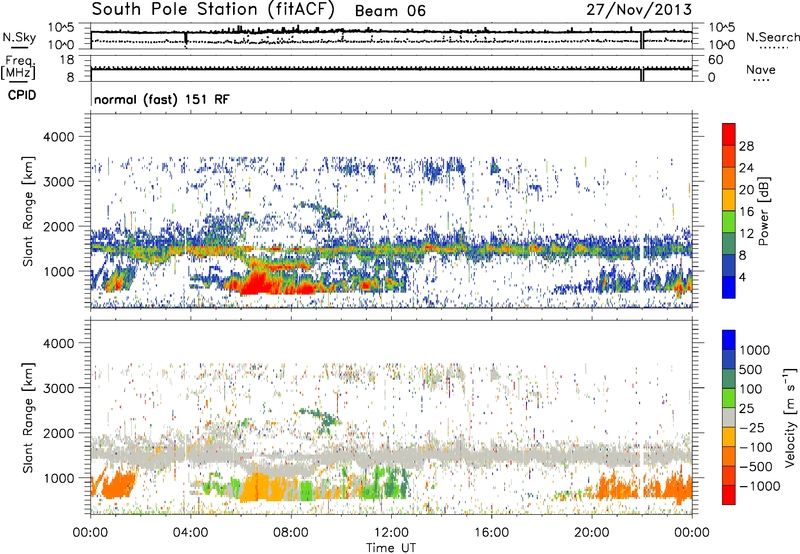The height and width of the screenshot is (554, 800).
Task: Click the bright blue bottom Power colorbar segment
Action: click(729, 288)
